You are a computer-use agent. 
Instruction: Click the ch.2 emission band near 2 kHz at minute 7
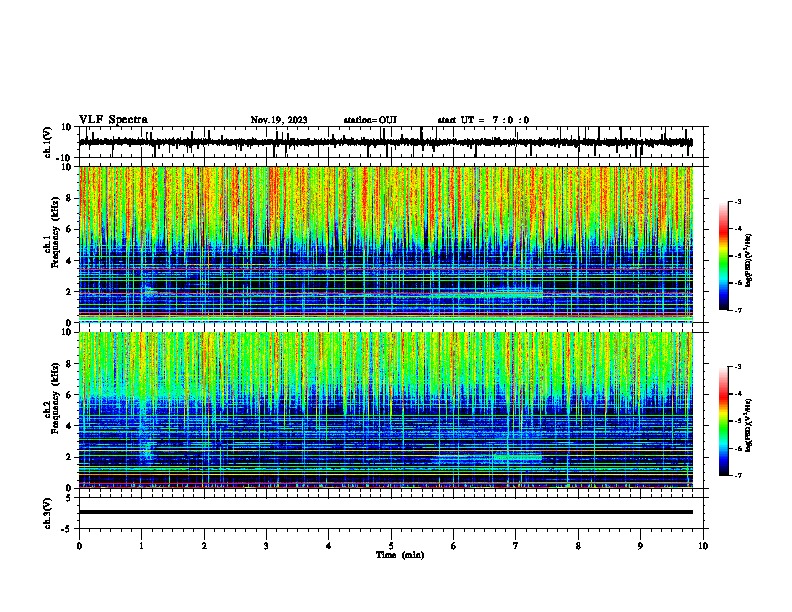[518, 457]
